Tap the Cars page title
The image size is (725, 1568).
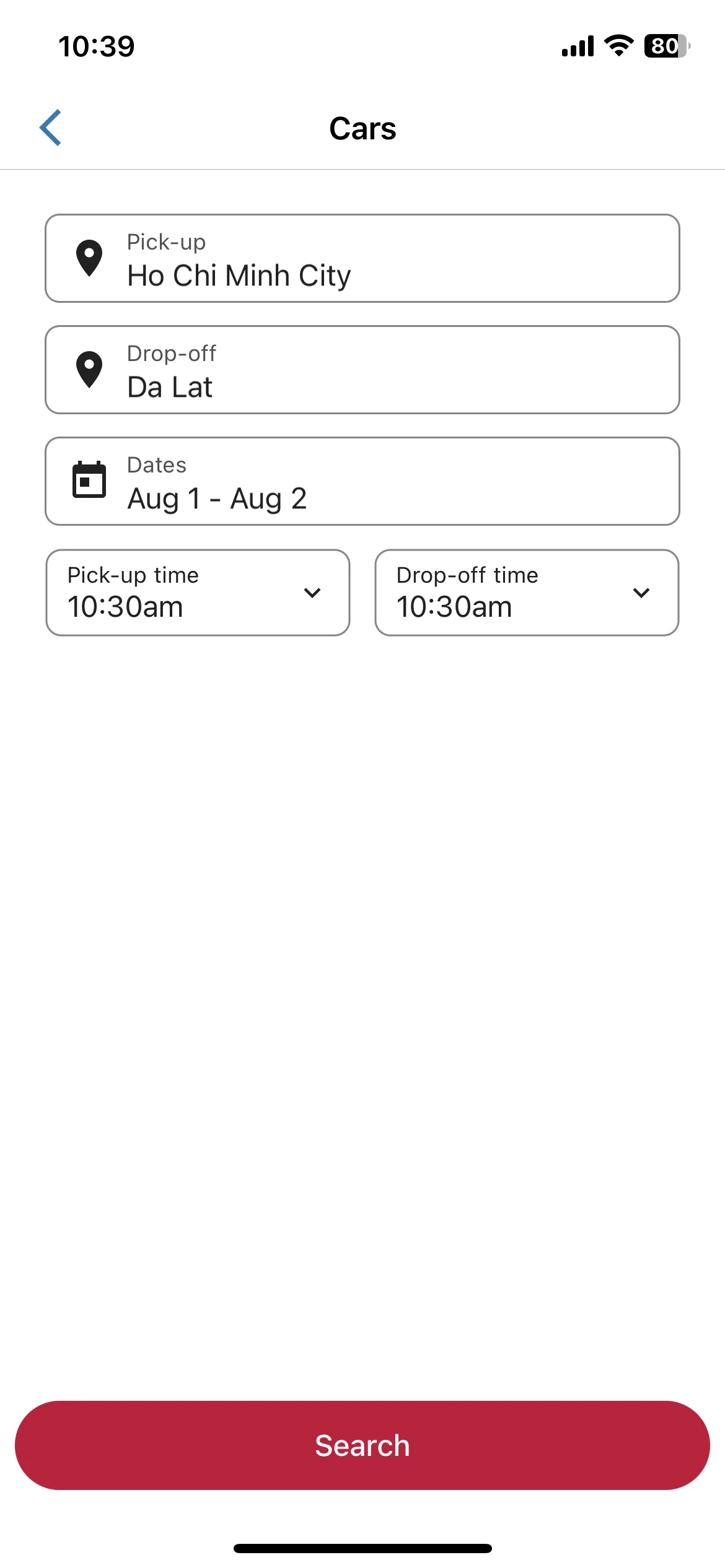click(362, 129)
